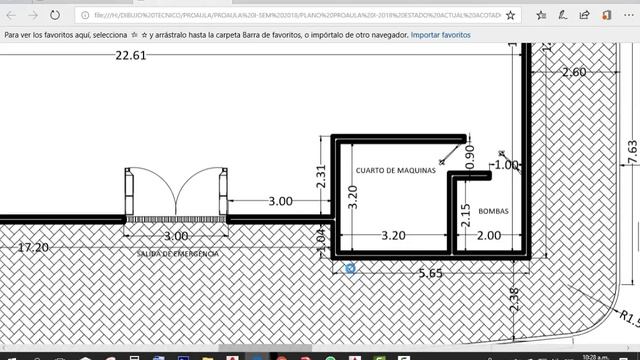Click the horizontal scrollbar left arrow
This screenshot has width=640, height=360.
click(x=3, y=348)
